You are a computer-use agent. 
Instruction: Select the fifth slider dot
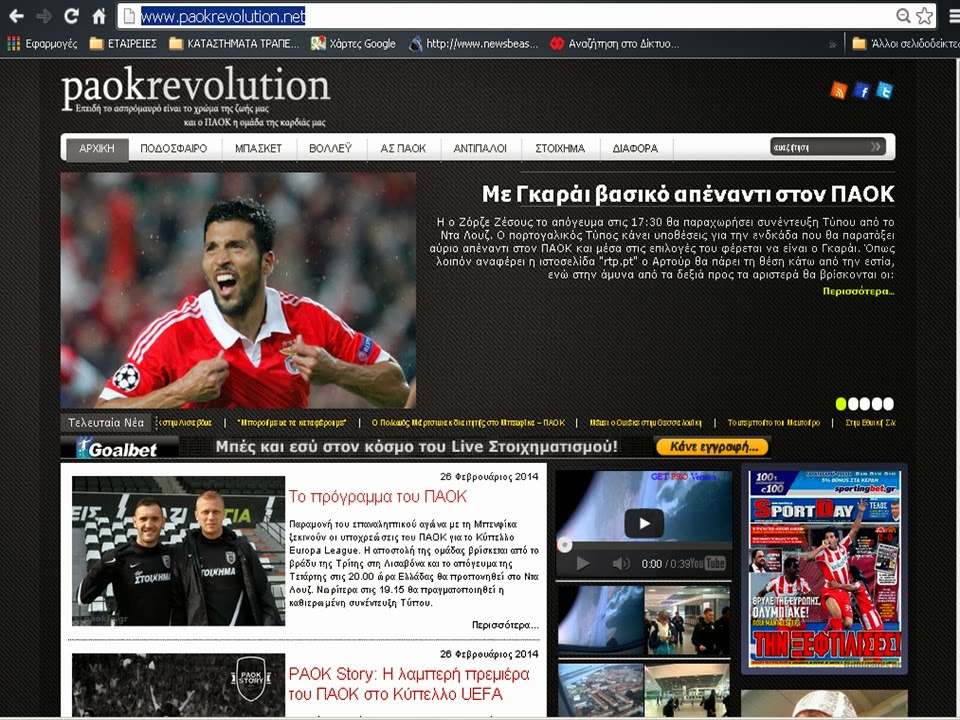888,403
